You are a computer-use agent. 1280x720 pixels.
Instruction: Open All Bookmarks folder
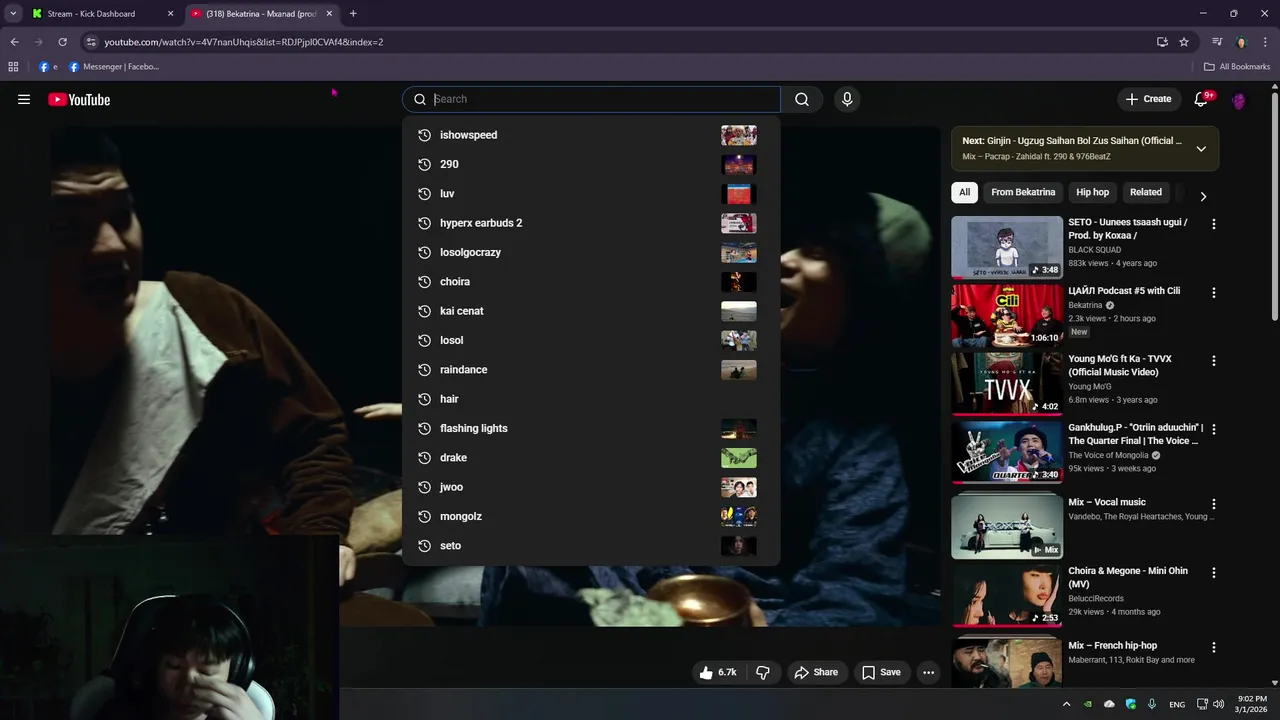click(1237, 67)
